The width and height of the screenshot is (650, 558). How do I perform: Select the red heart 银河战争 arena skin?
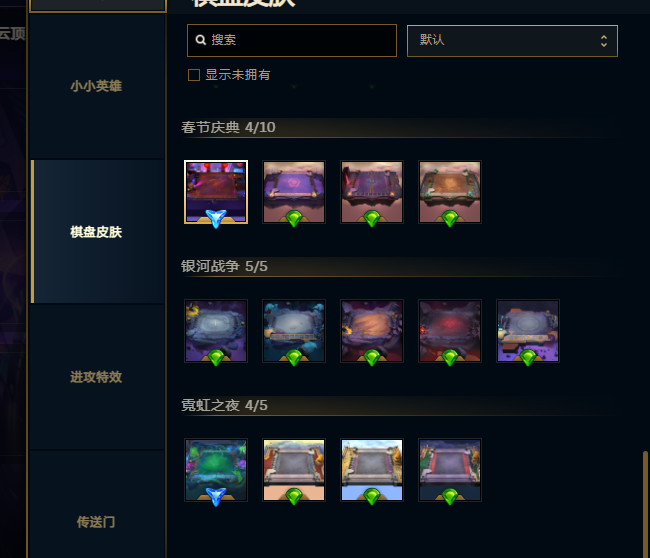[x=450, y=331]
